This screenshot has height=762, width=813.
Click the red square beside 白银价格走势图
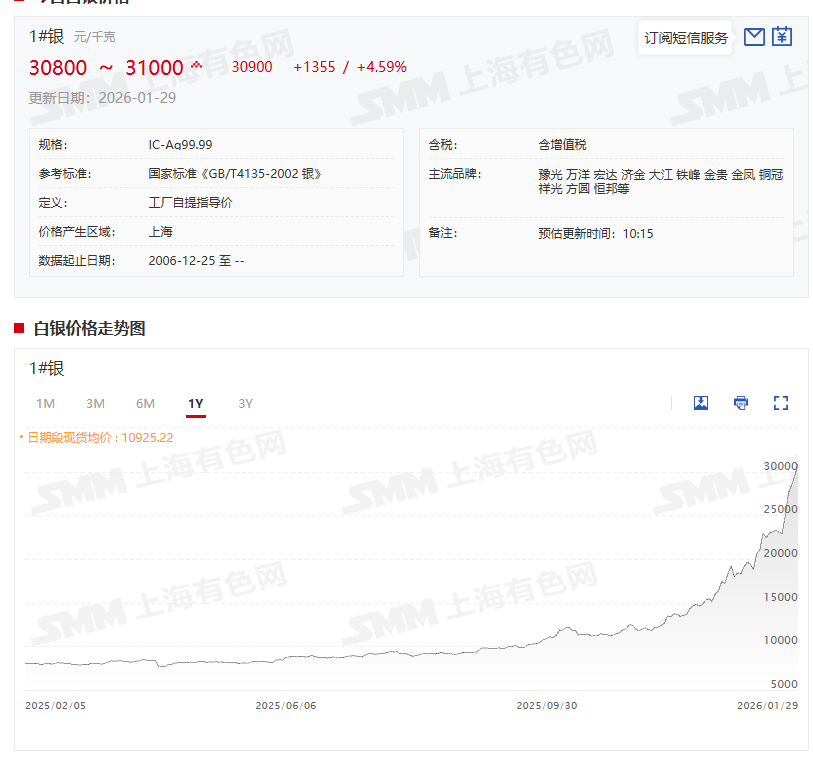[19, 328]
